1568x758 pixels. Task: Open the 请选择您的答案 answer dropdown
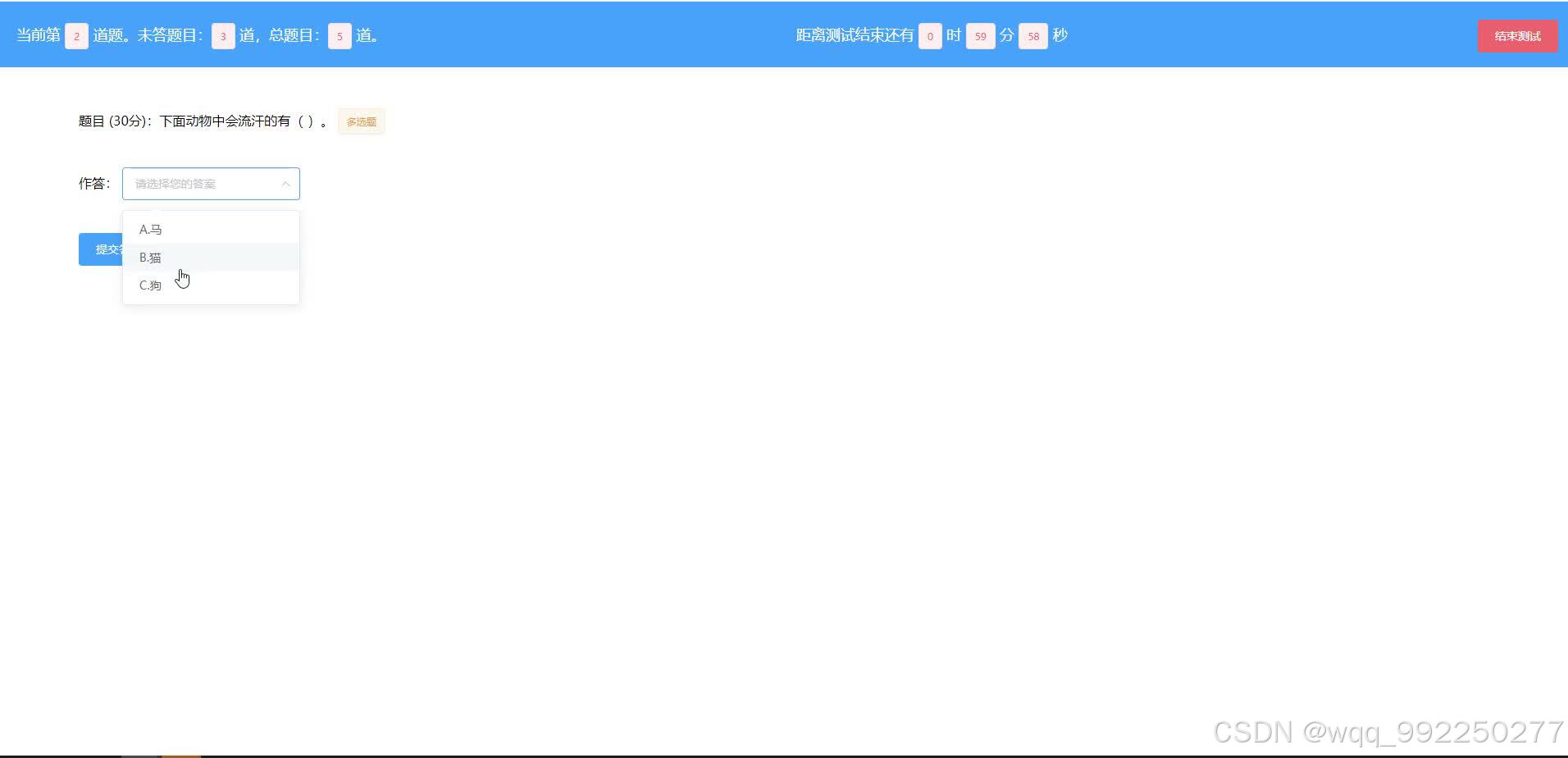click(x=211, y=184)
